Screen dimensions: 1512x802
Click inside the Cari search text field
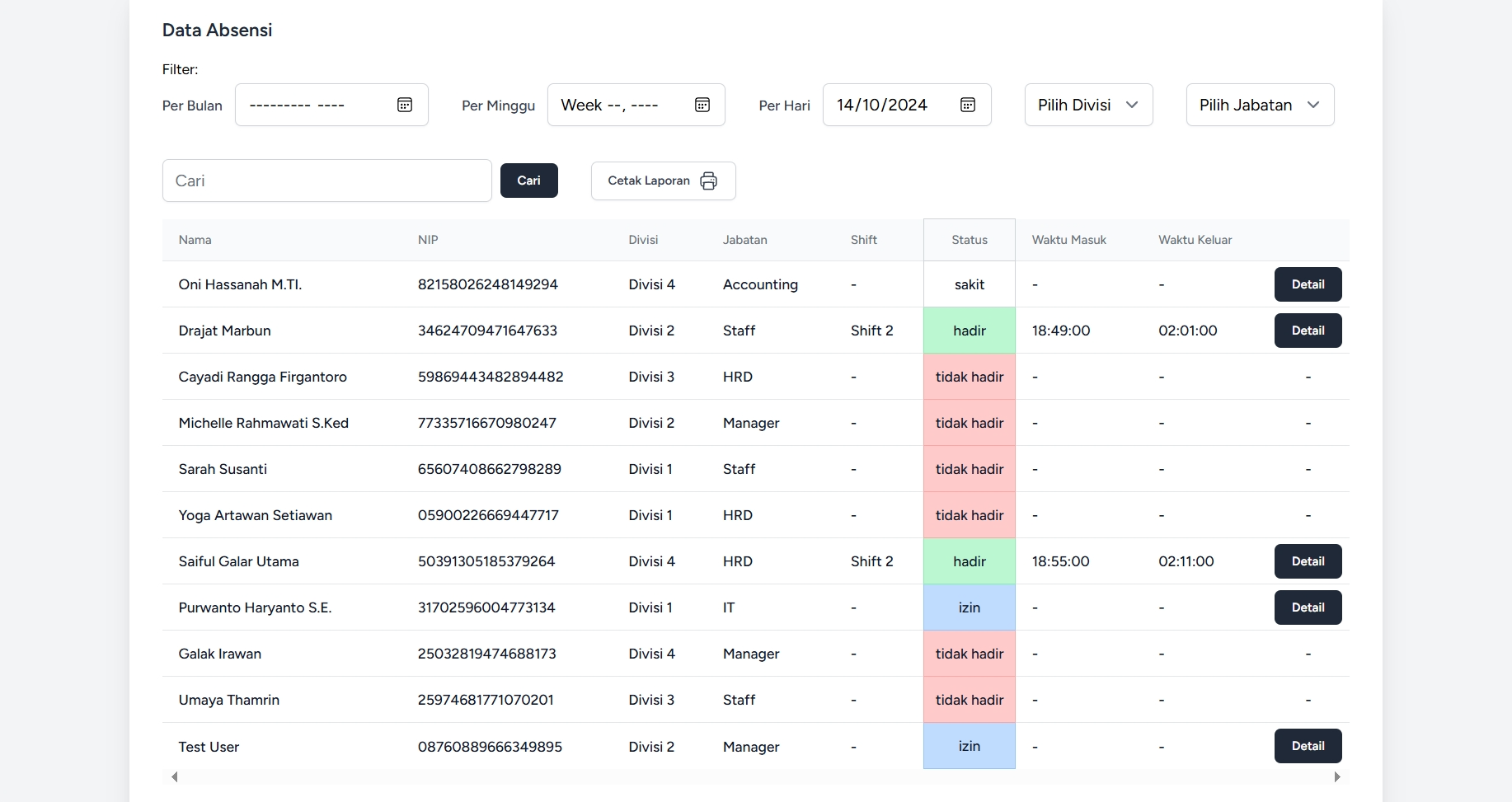(x=326, y=181)
